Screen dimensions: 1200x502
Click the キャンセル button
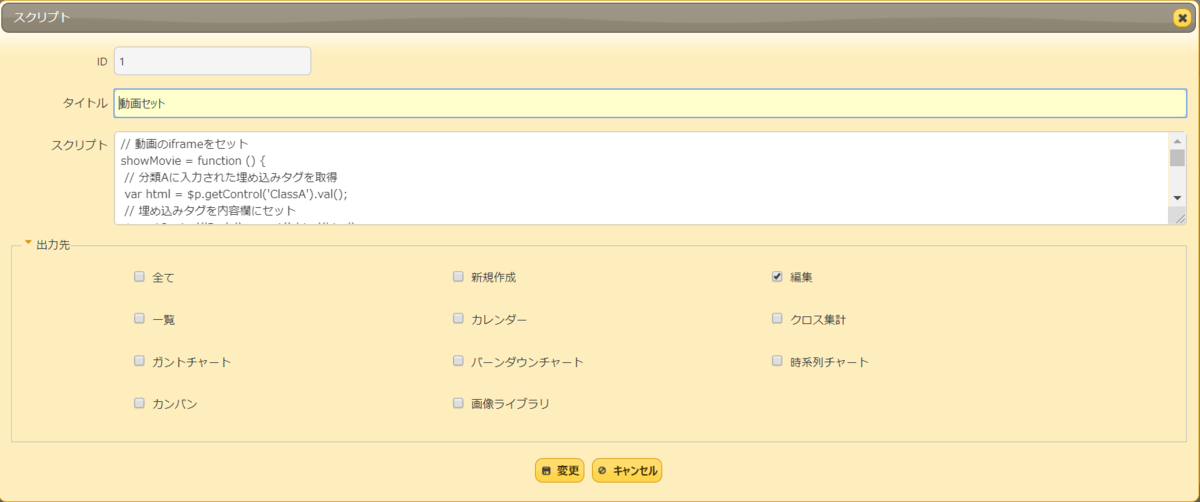[627, 470]
